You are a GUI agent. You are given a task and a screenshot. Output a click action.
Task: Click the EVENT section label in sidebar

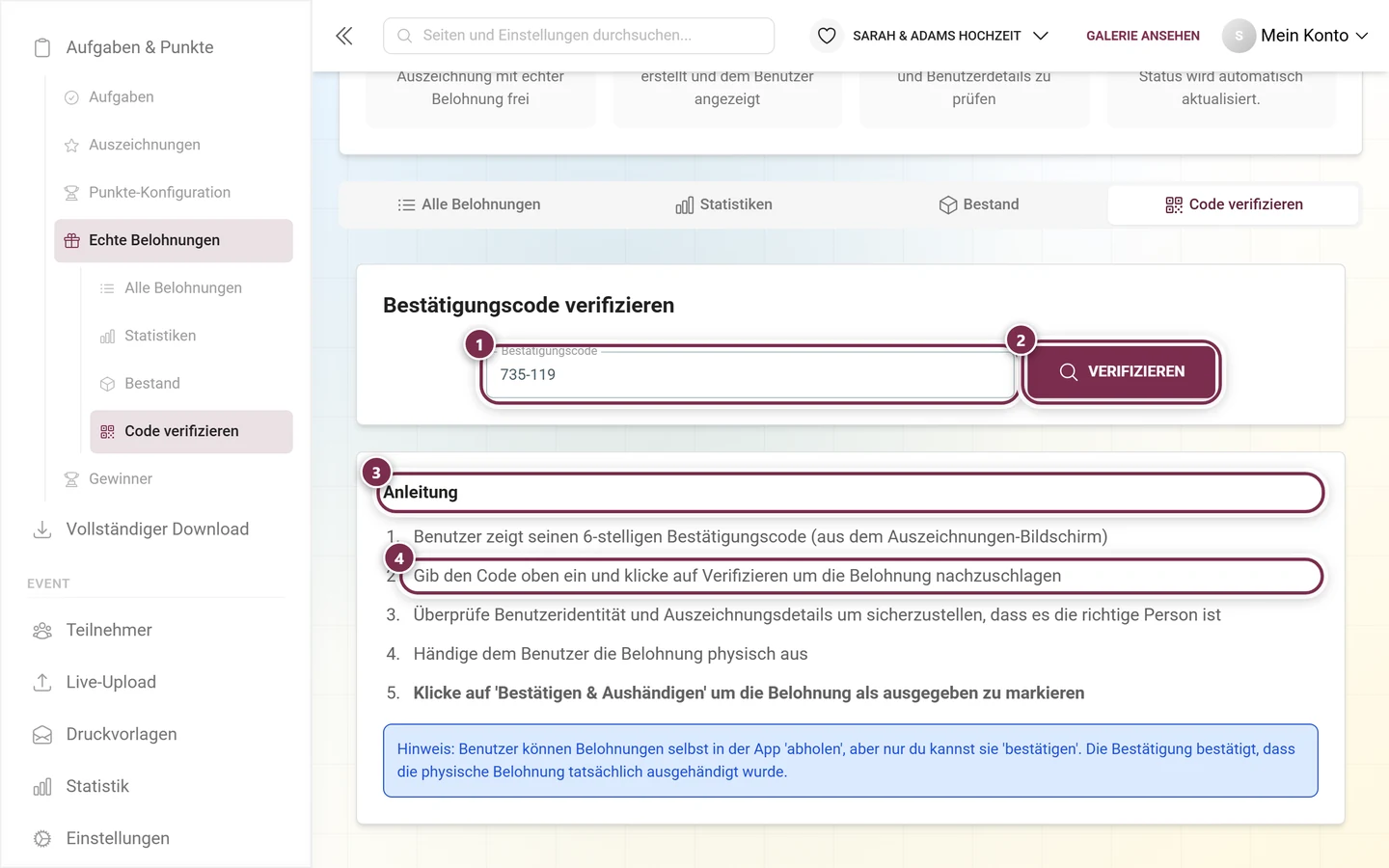click(48, 584)
